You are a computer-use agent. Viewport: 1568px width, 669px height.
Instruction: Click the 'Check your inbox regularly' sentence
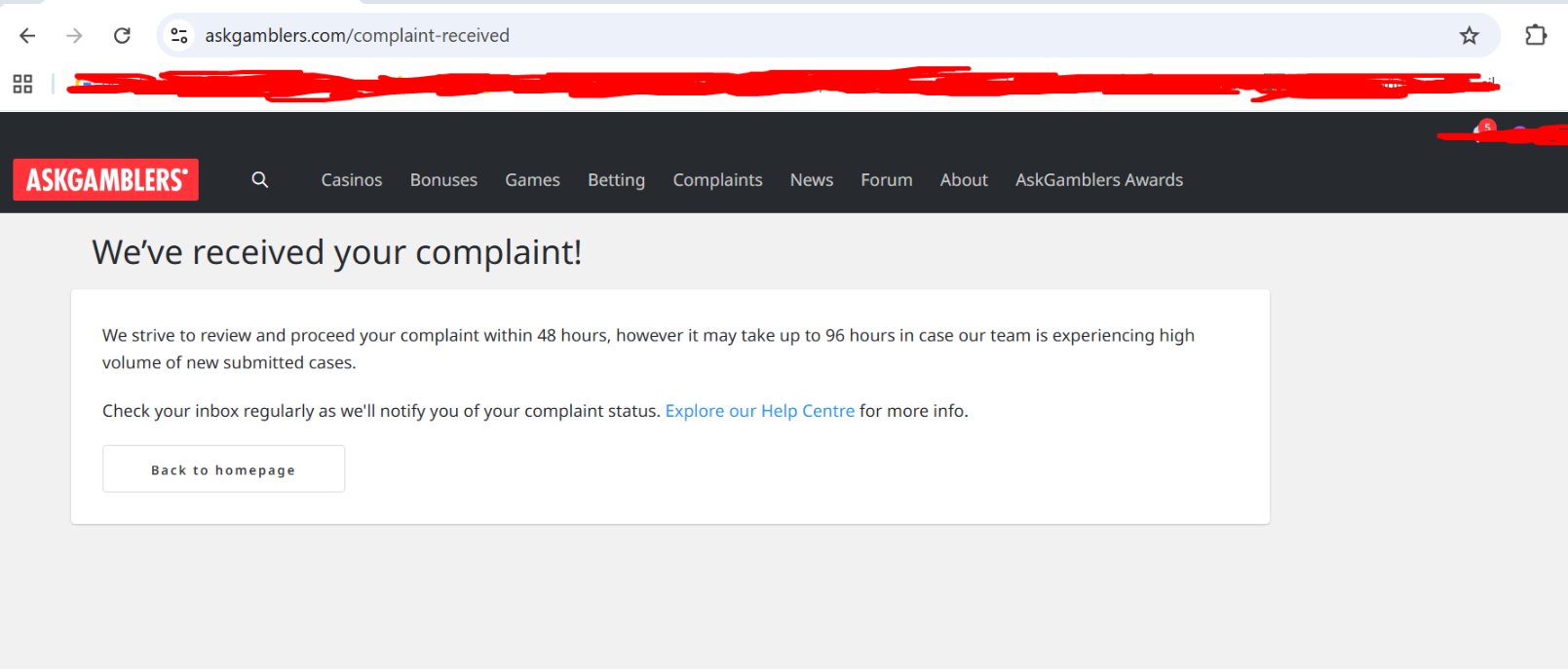pos(535,411)
